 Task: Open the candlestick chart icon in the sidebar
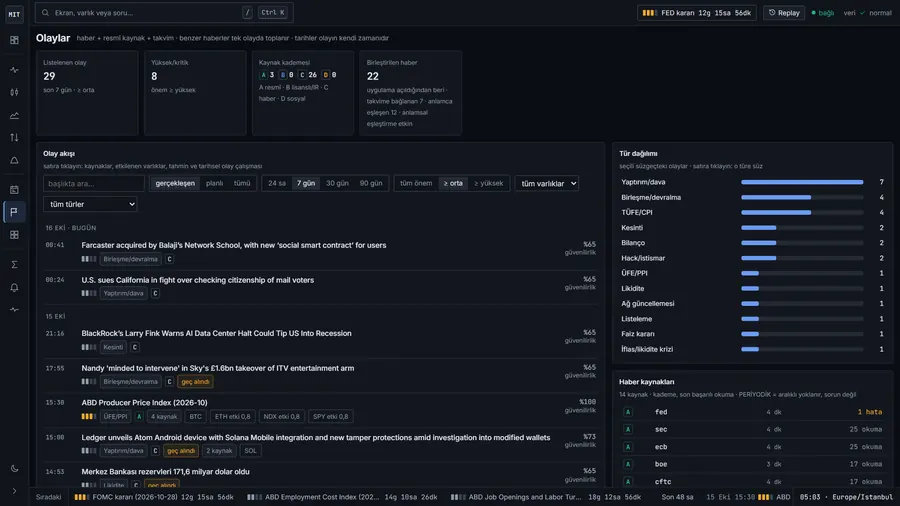[14, 92]
